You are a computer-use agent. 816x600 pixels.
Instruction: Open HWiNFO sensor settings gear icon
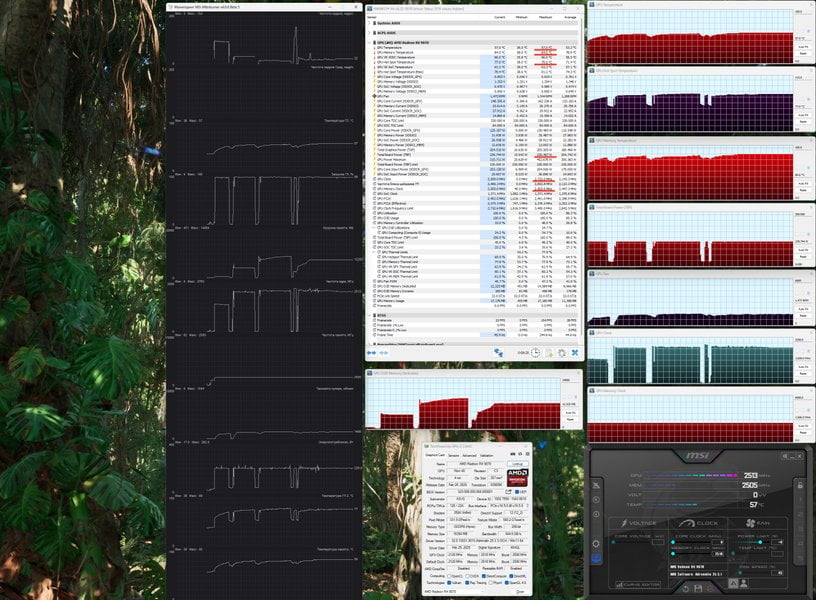click(562, 352)
